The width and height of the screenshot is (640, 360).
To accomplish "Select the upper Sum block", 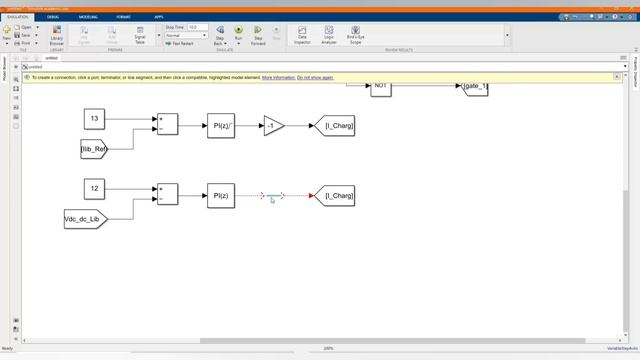I will pyautogui.click(x=168, y=124).
